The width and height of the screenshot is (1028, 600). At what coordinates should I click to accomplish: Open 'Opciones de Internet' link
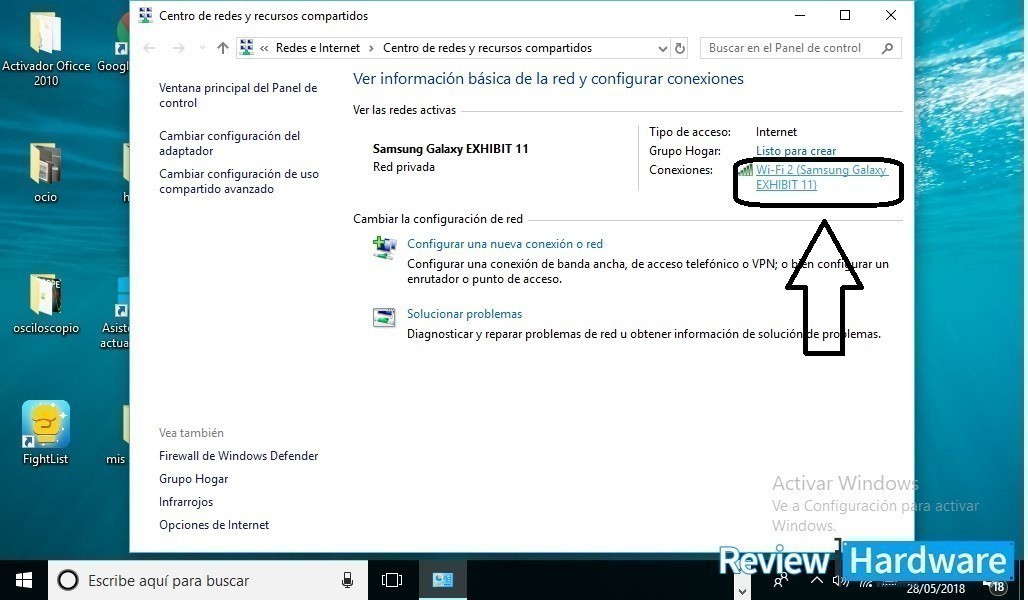coord(214,525)
